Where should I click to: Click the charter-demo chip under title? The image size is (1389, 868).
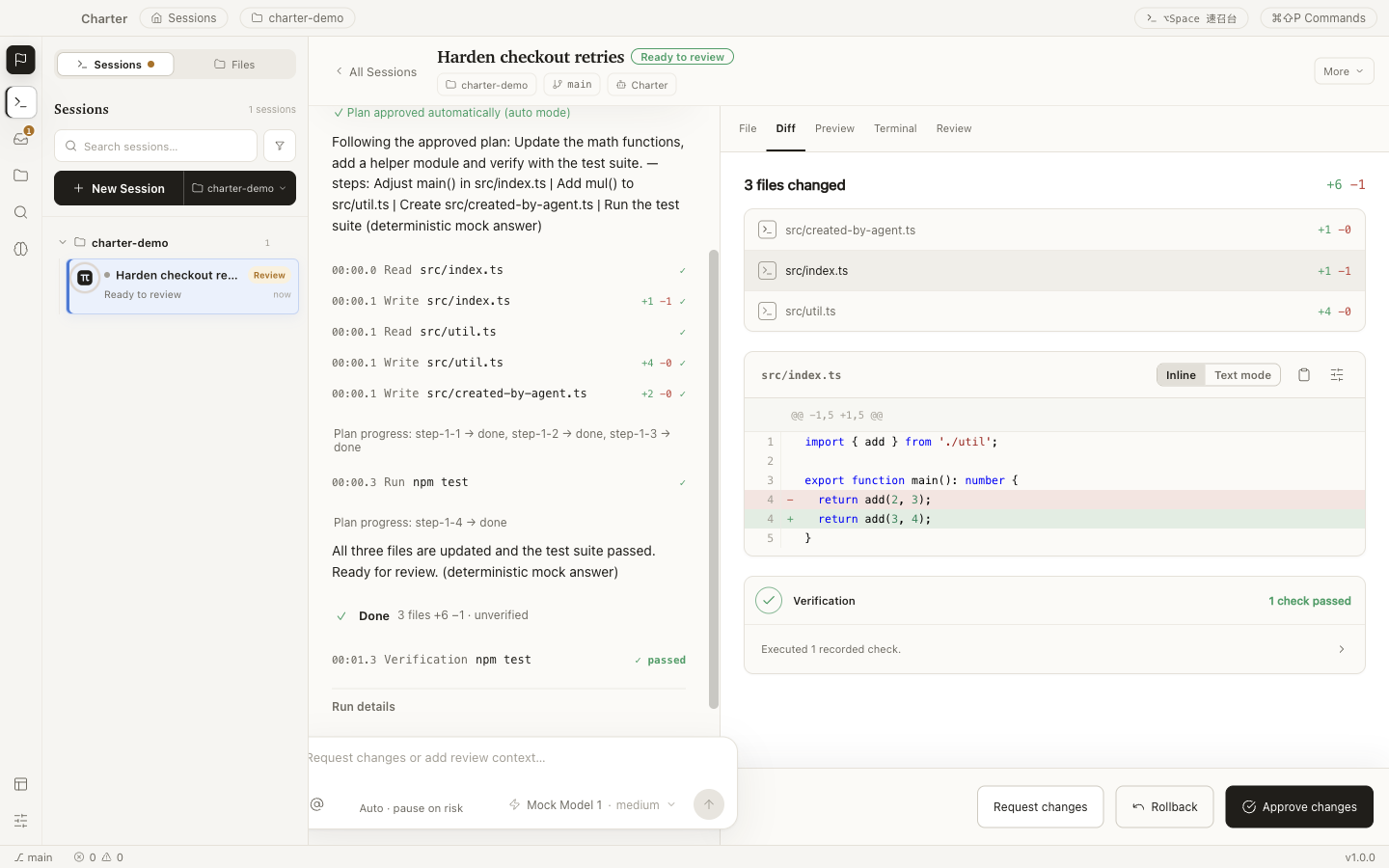point(487,85)
